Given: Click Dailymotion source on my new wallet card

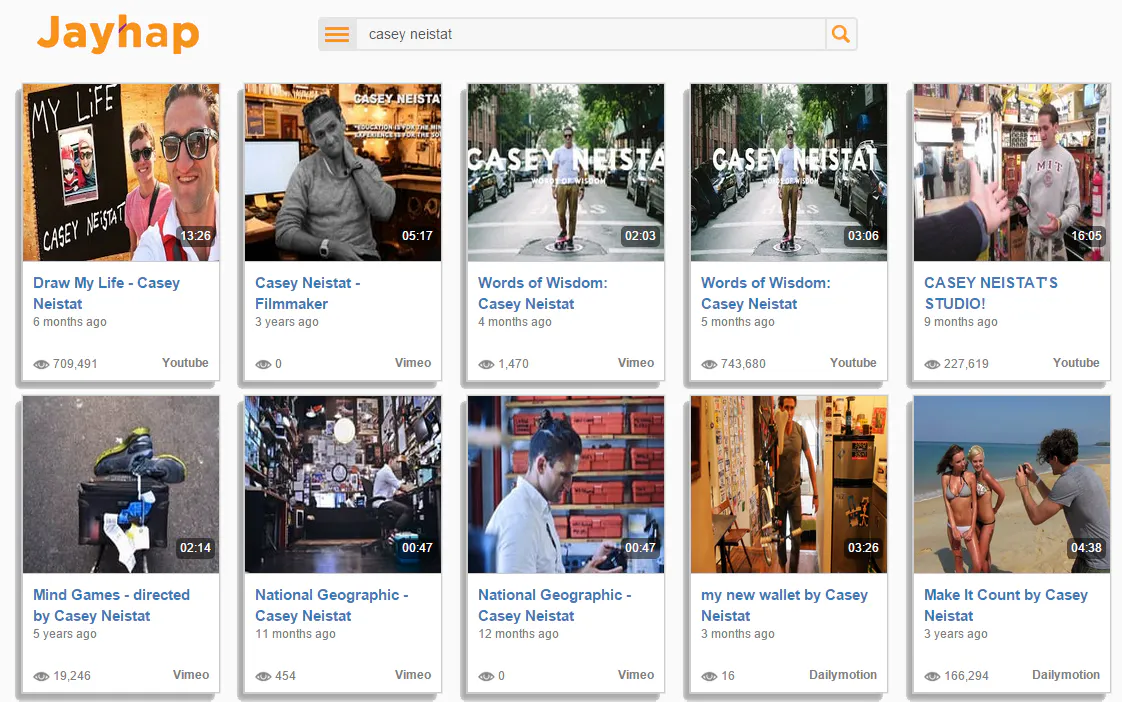Looking at the screenshot, I should [x=843, y=675].
